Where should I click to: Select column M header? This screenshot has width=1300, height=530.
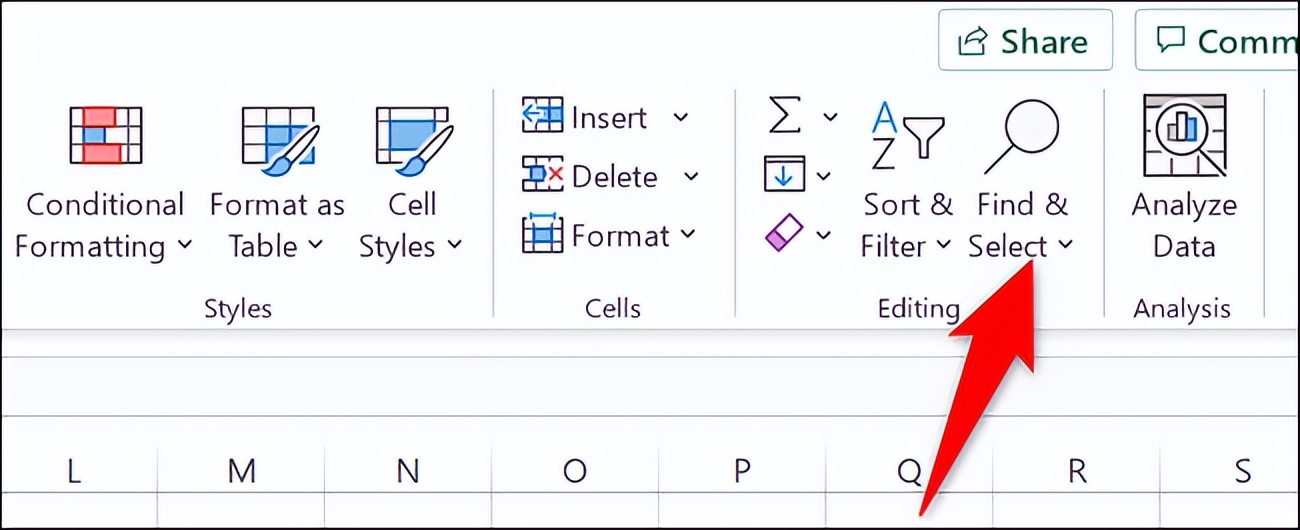tap(241, 471)
